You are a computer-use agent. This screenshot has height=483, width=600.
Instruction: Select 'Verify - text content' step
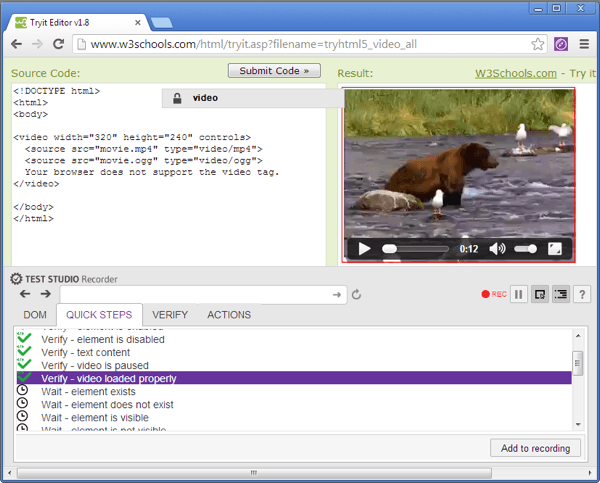(294, 352)
